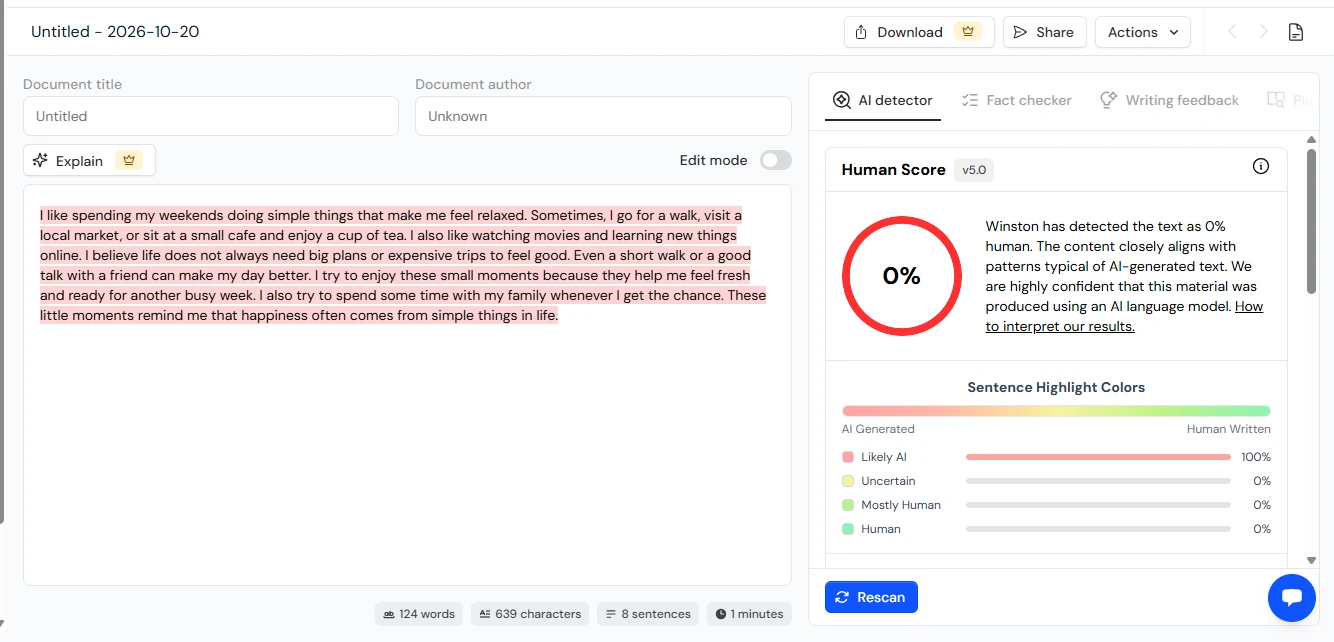The height and width of the screenshot is (642, 1334).
Task: Click the results panel scrollbar thumb
Action: tap(1312, 222)
